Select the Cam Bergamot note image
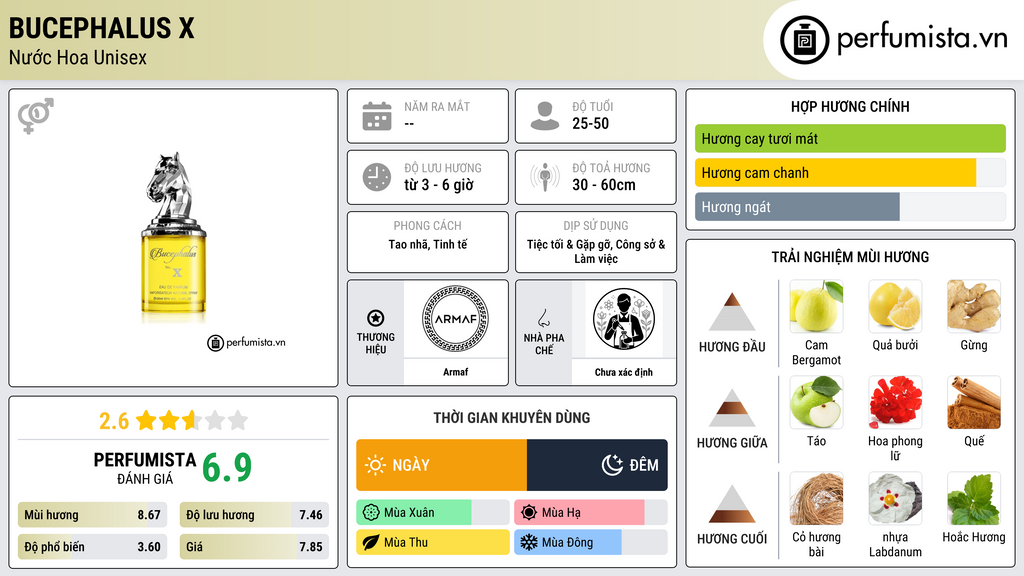This screenshot has width=1024, height=576. pos(816,307)
